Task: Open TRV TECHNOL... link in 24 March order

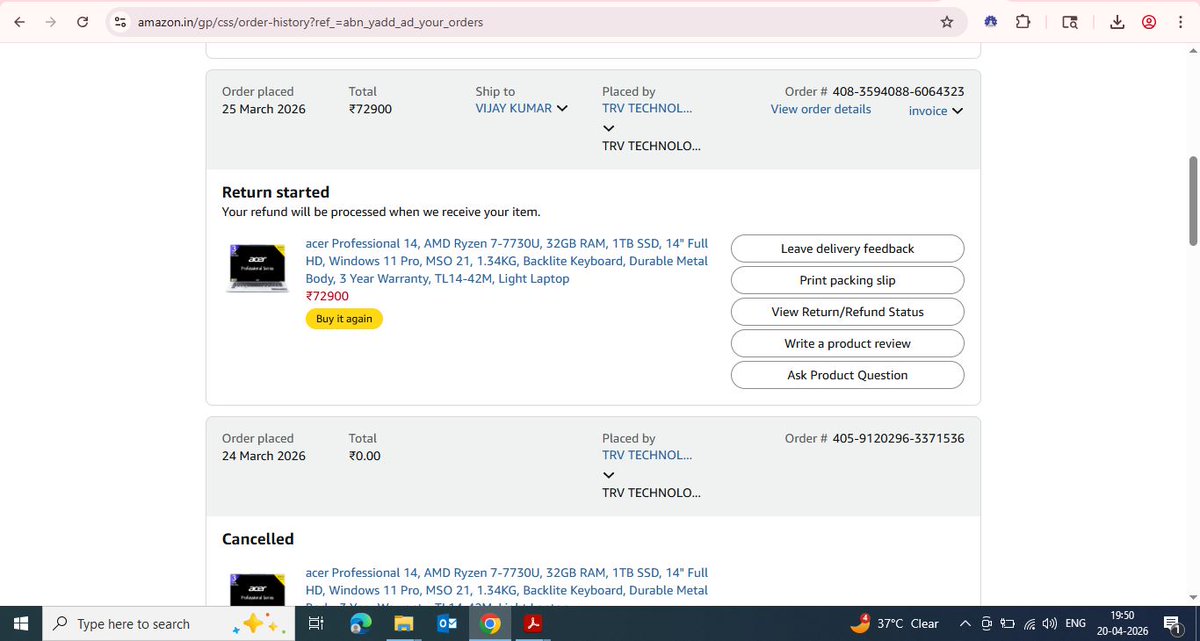Action: pos(647,455)
